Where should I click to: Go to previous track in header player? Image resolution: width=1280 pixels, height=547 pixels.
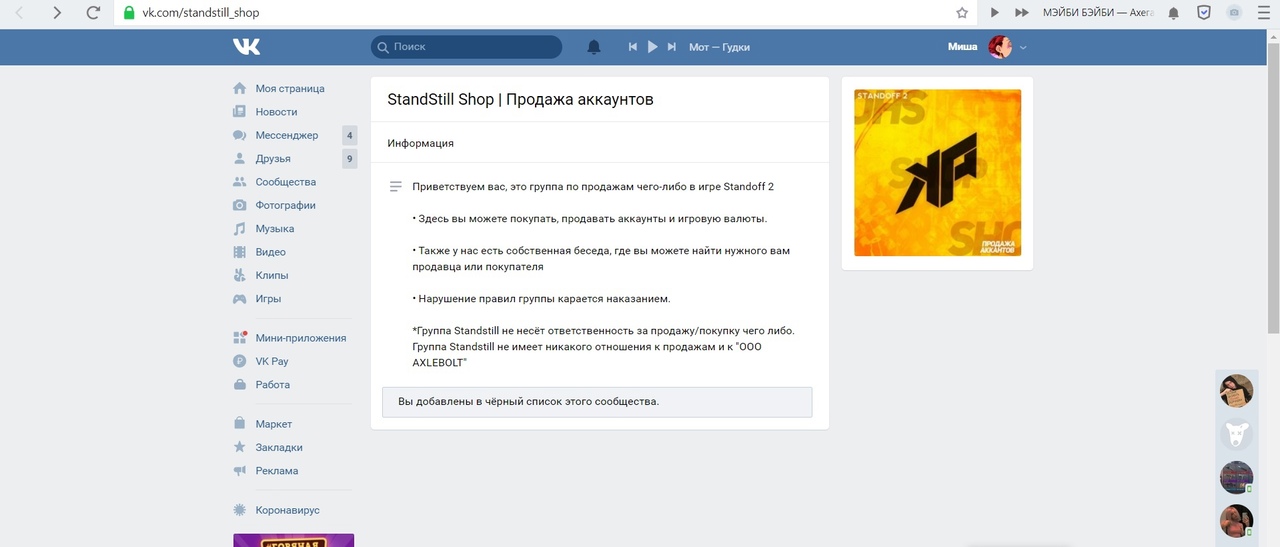(x=632, y=47)
